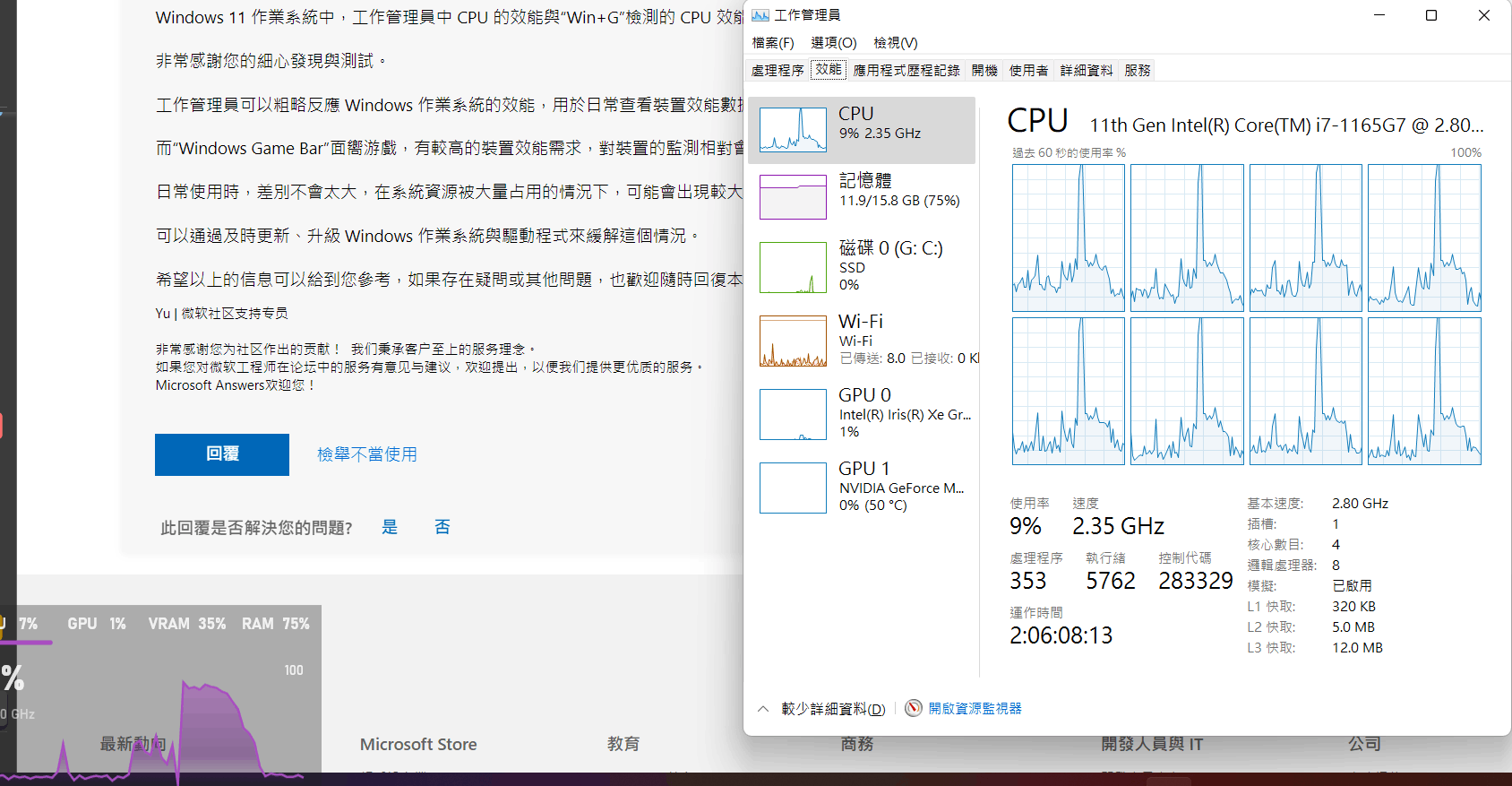Select the Wi-Fi graph thumbnail
The image size is (1512, 786).
point(793,341)
